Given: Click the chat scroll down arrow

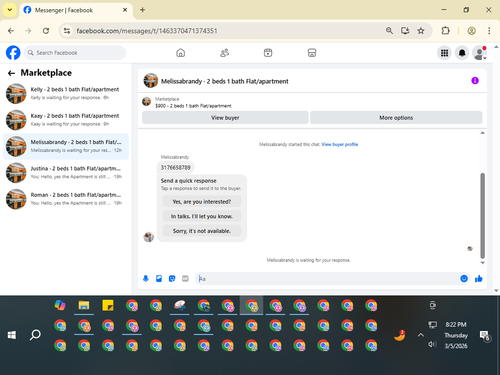Looking at the screenshot, I should pos(482,263).
